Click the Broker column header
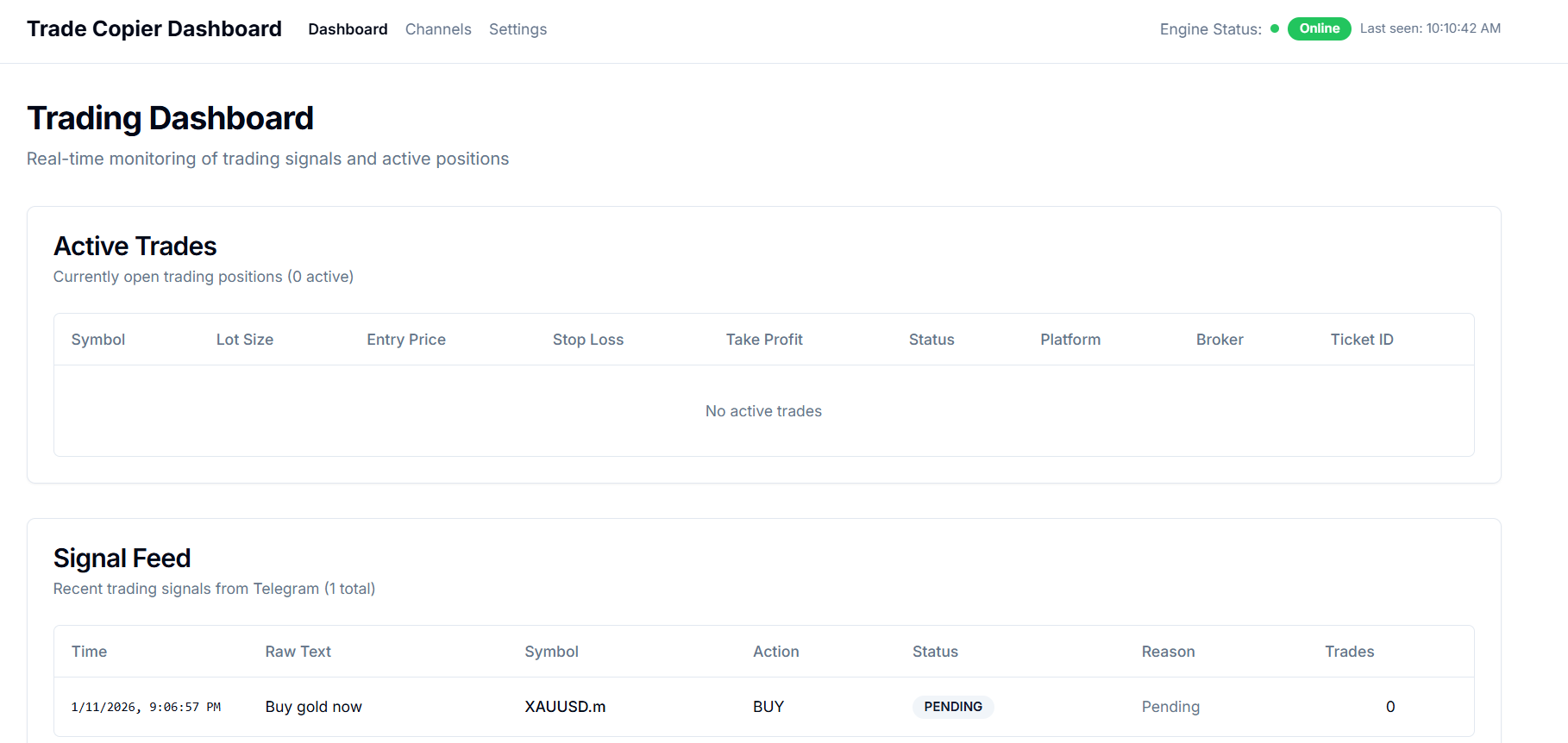 click(1220, 340)
